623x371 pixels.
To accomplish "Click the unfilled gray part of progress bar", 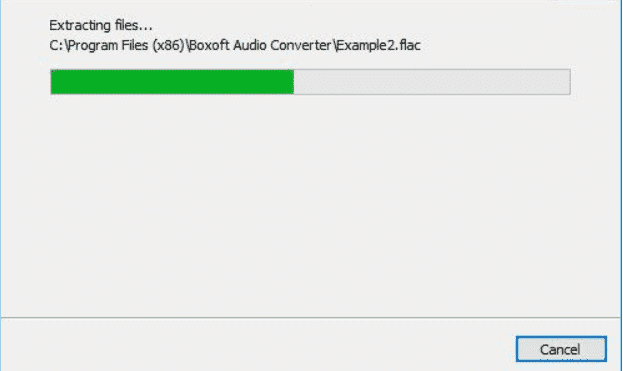I will [432, 82].
